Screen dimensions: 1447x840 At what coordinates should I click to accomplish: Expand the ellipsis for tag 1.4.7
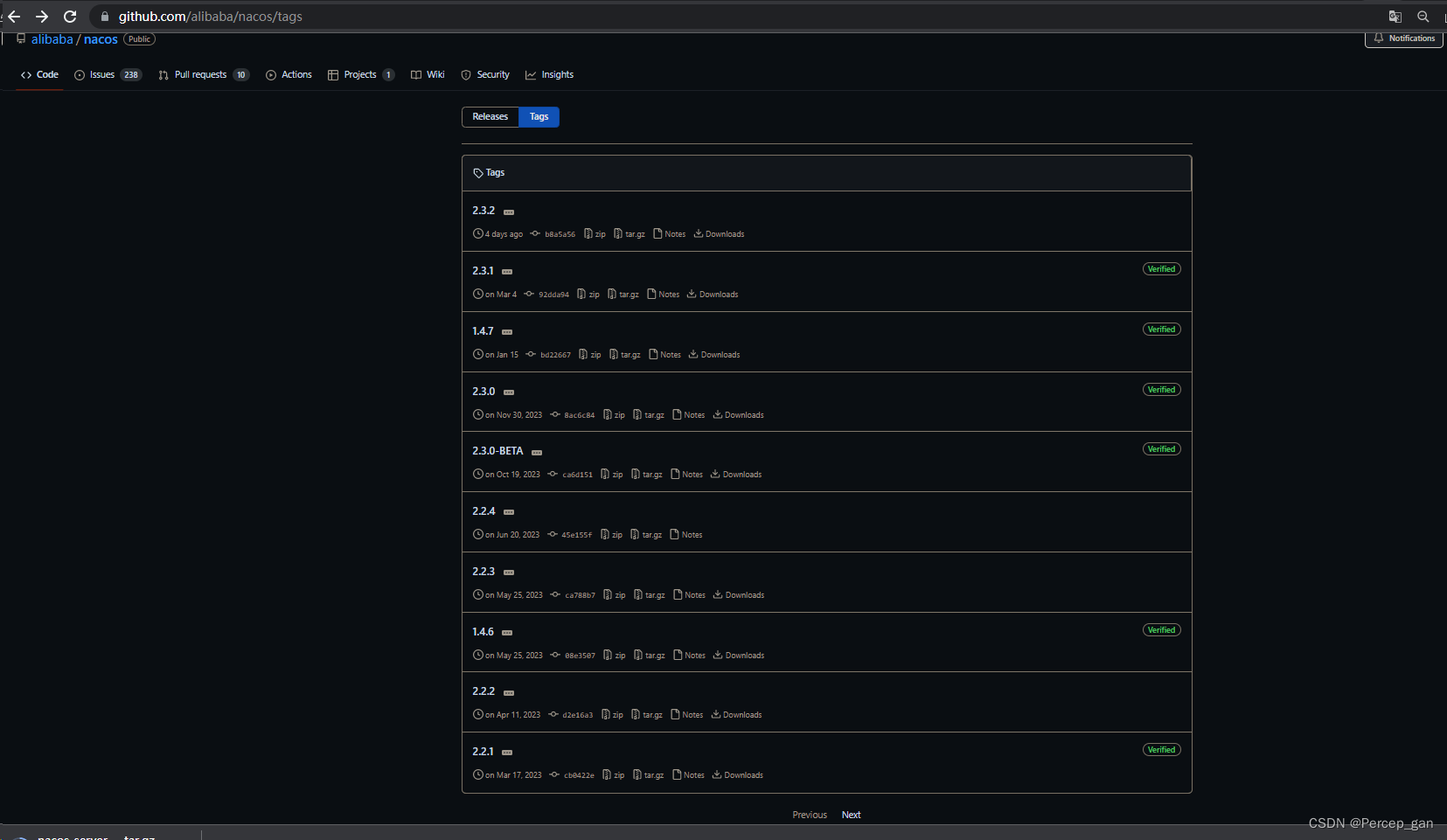pyautogui.click(x=507, y=332)
